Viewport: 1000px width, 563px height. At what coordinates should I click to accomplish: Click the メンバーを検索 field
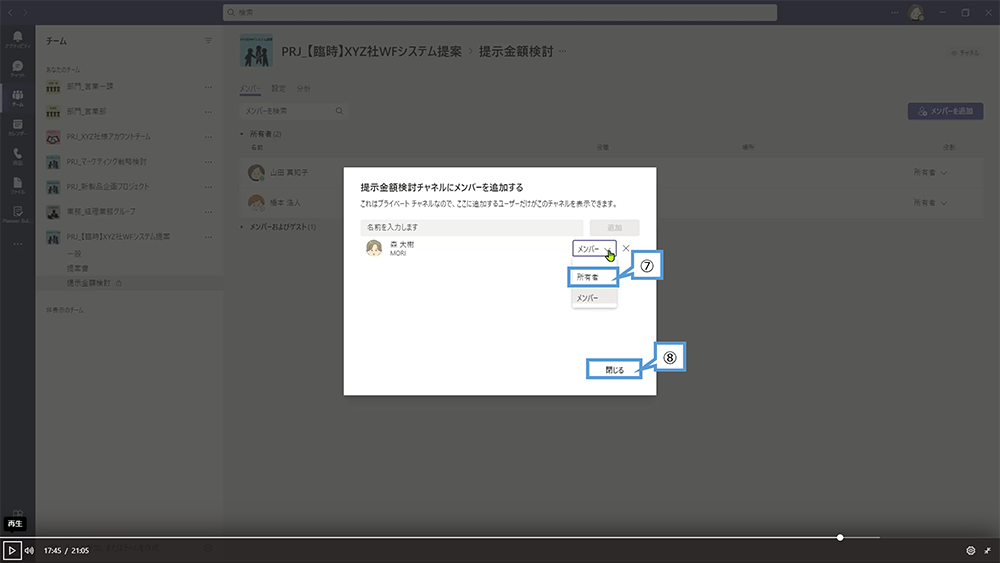[x=293, y=111]
